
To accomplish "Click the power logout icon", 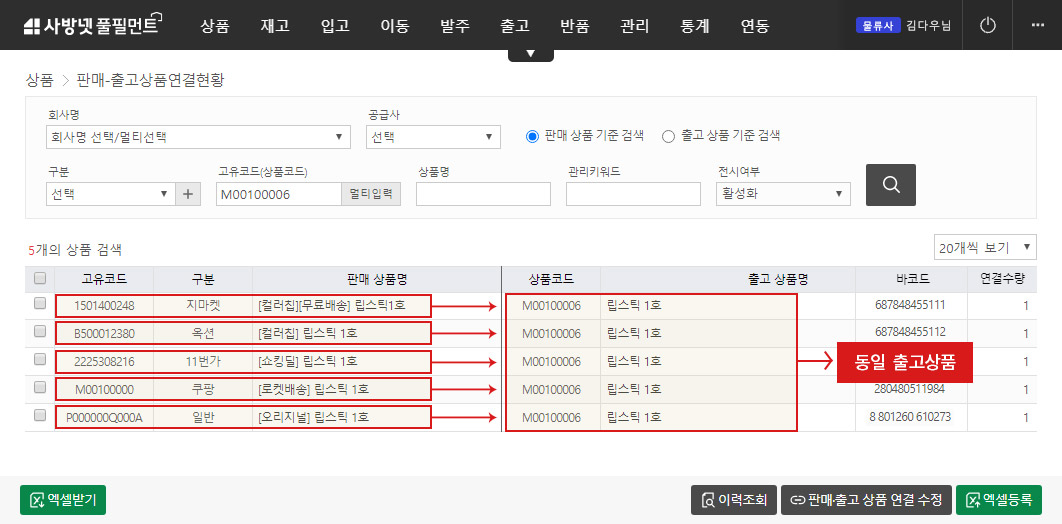I will pos(988,25).
